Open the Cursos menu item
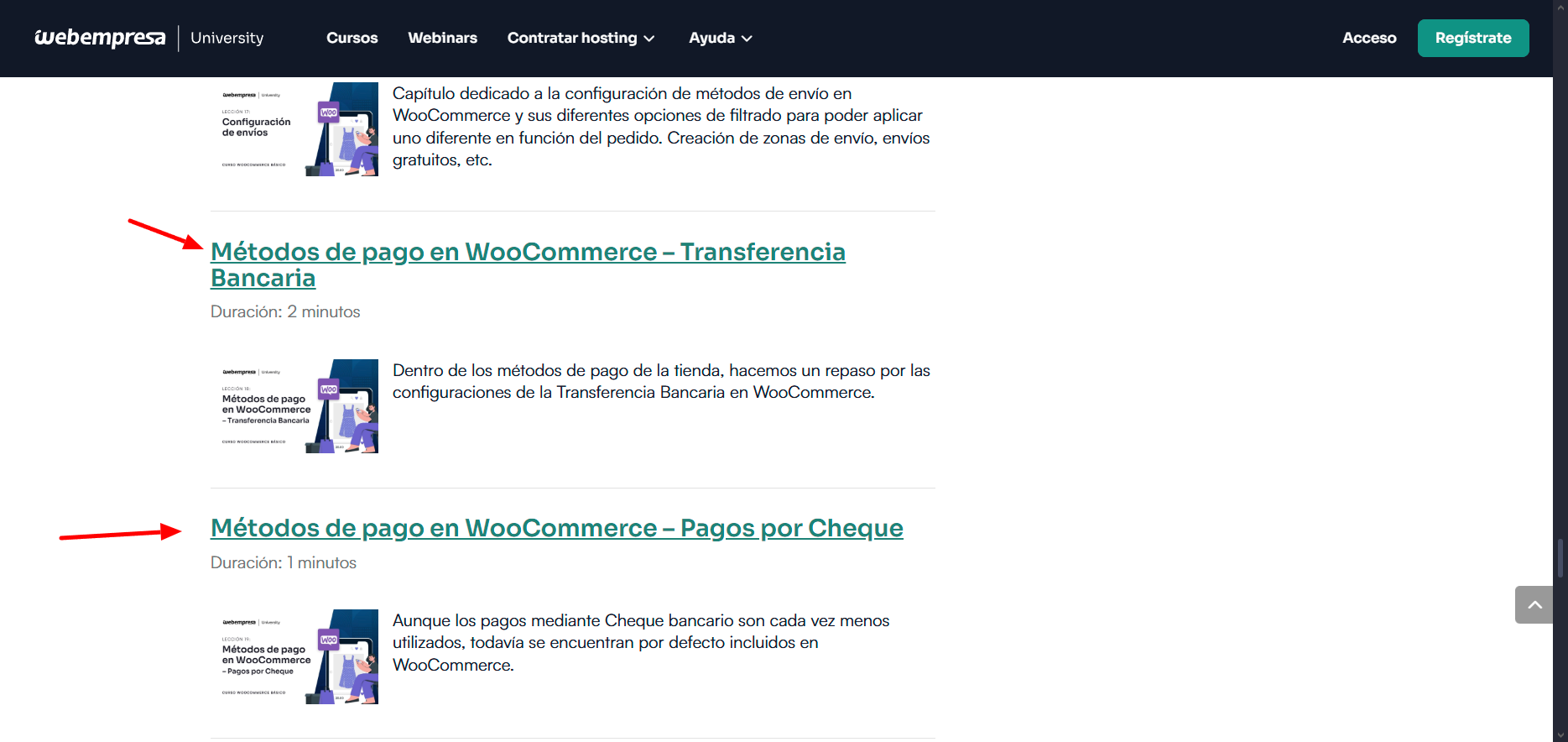Screen dimensions: 1568x742 tap(352, 38)
